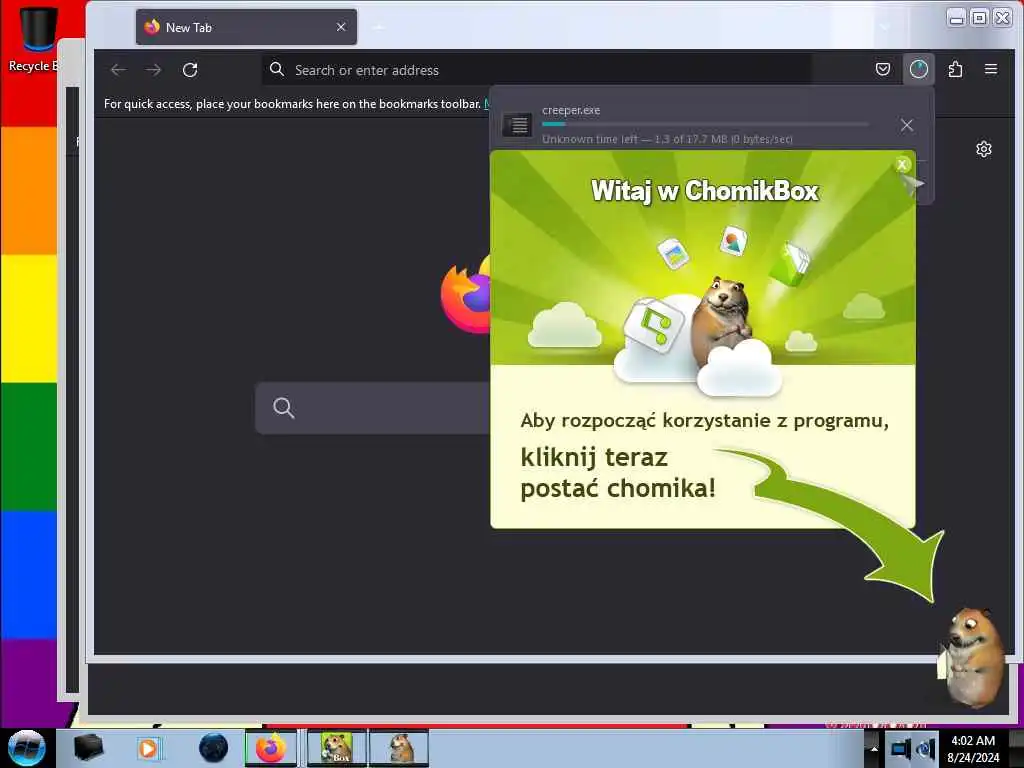1024x768 pixels.
Task: Open the Firefox extensions puzzle icon
Action: tap(955, 69)
